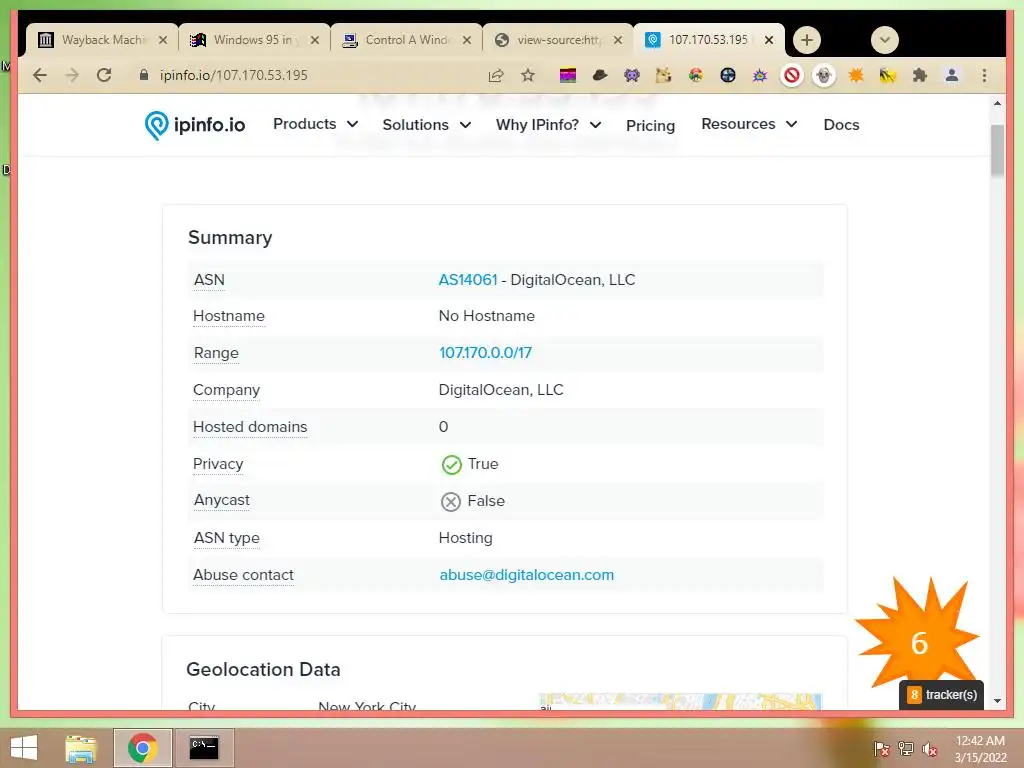Open the yellow striped extension icon
1024x768 pixels.
[888, 75]
